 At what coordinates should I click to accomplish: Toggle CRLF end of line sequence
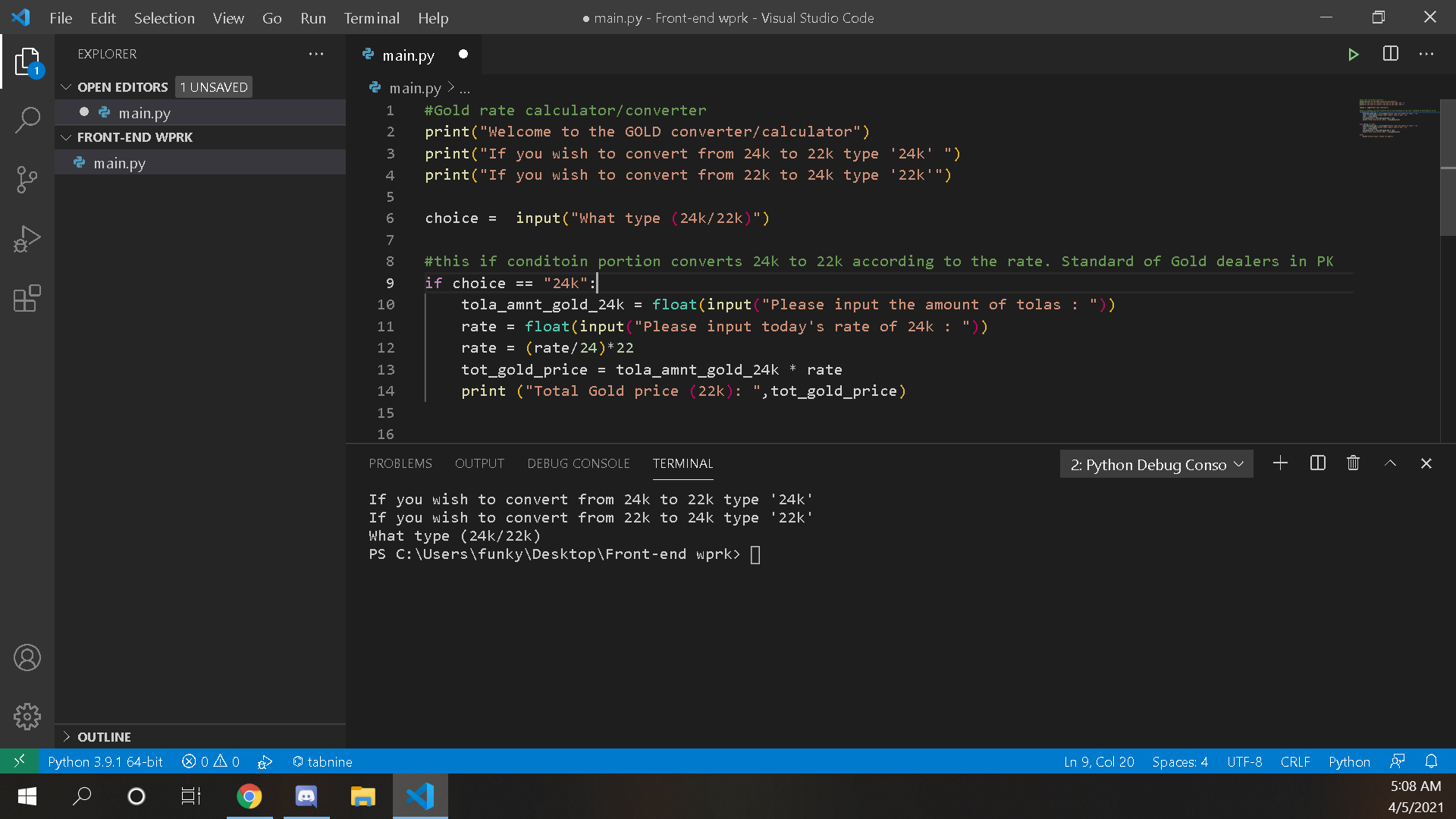tap(1294, 761)
